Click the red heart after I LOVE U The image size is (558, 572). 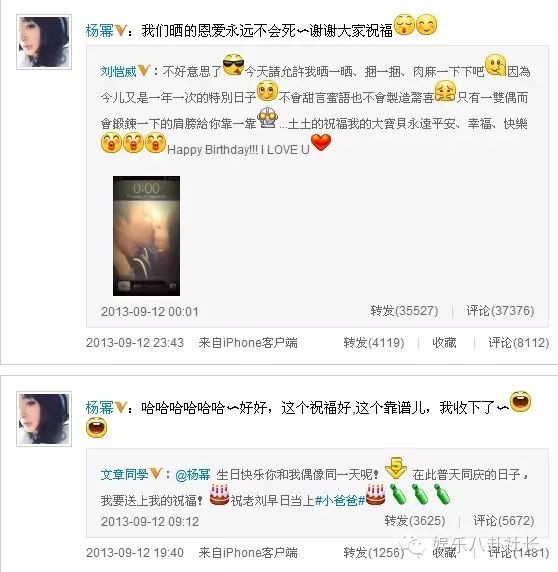321,142
